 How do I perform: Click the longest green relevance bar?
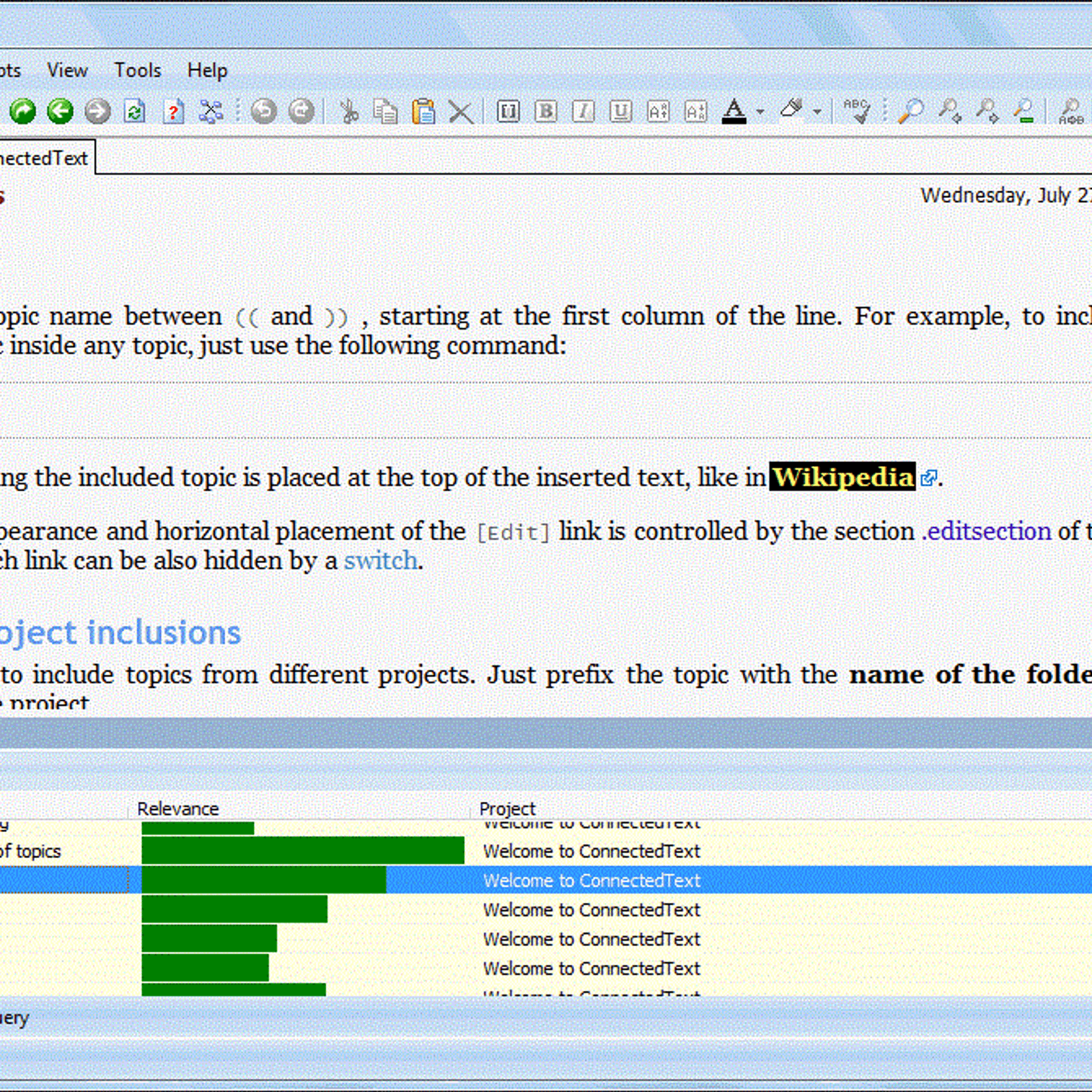tap(303, 851)
